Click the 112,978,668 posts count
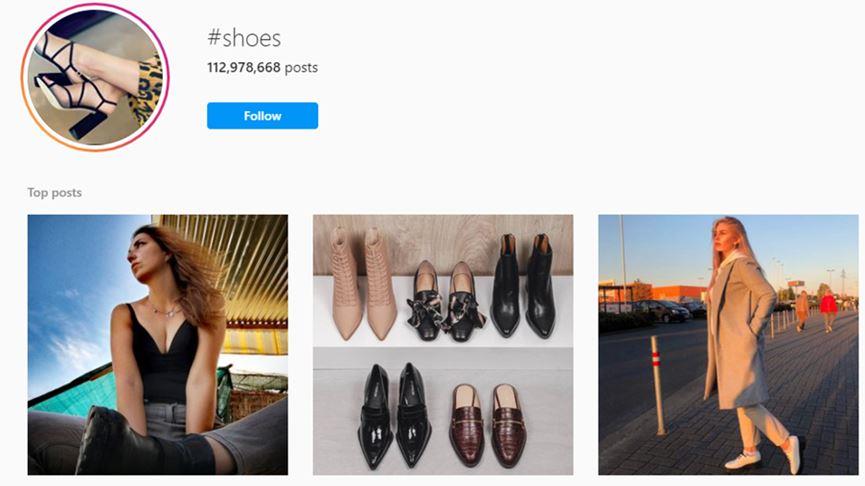This screenshot has height=486, width=865. point(262,68)
